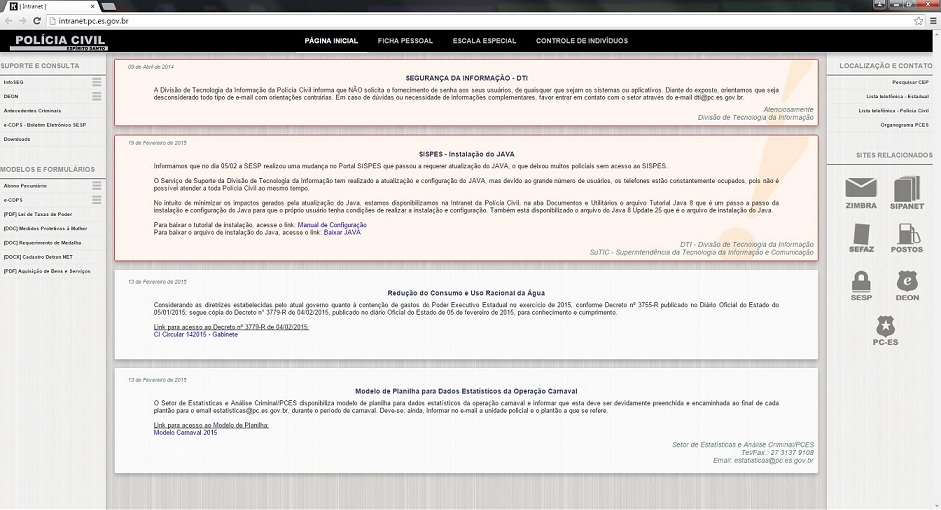Open the InfoSEG sidebar link
941x510 pixels.
point(13,82)
